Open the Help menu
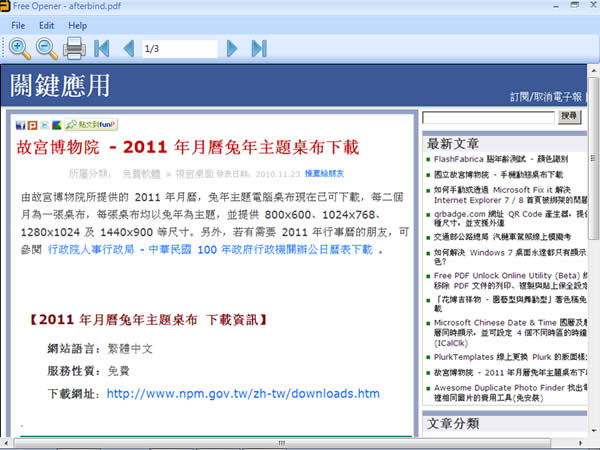This screenshot has height=450, width=600. 78,26
